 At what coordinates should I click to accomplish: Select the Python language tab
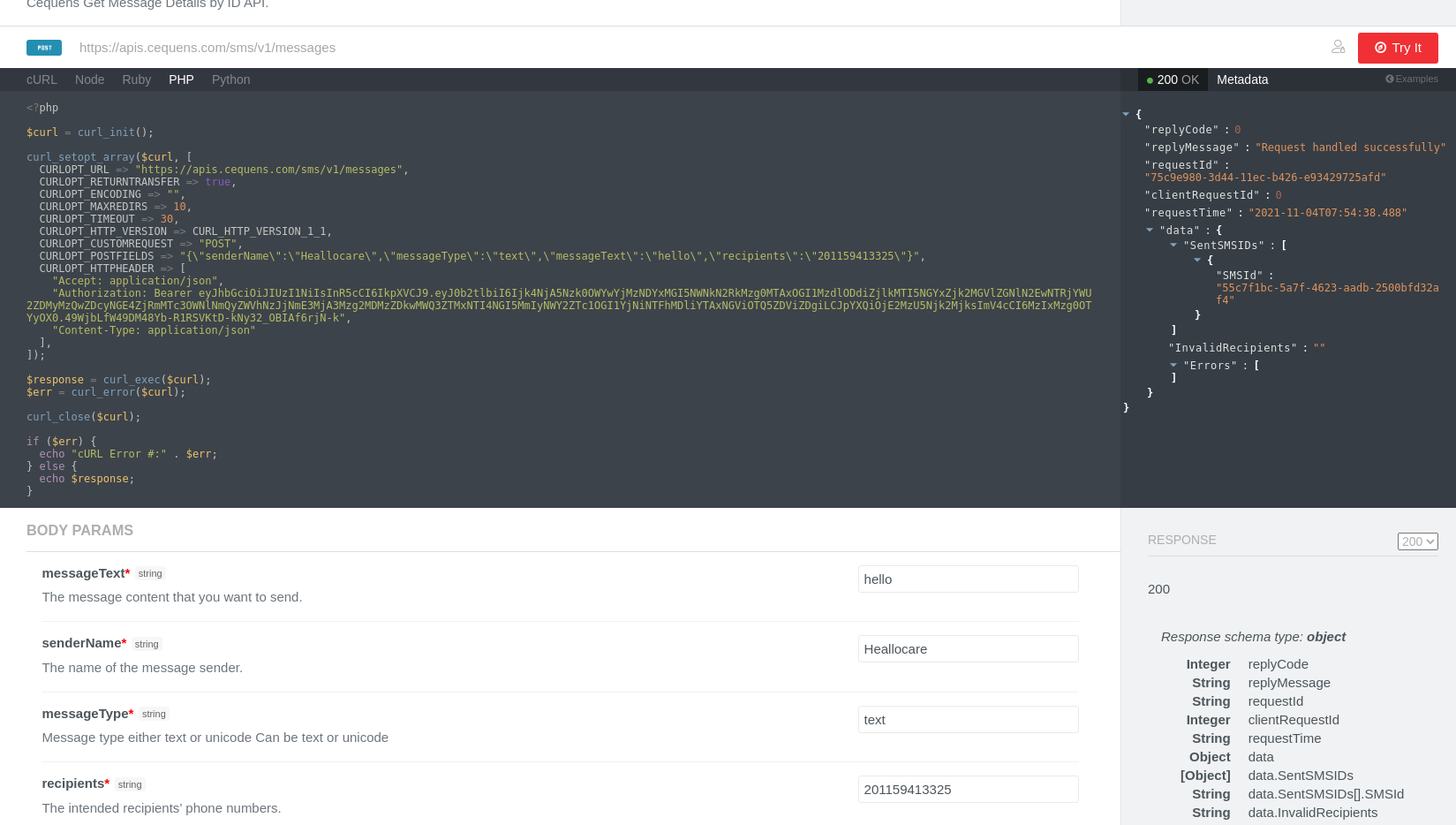coord(231,79)
